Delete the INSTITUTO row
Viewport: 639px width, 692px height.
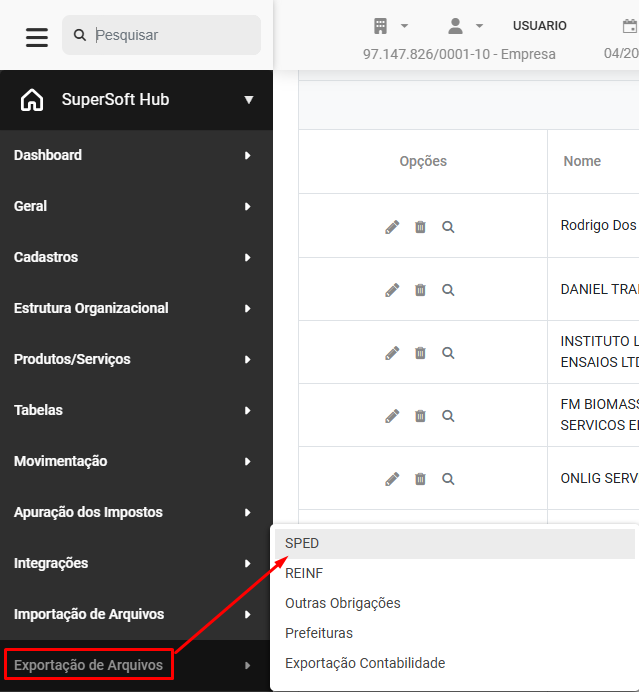point(420,353)
